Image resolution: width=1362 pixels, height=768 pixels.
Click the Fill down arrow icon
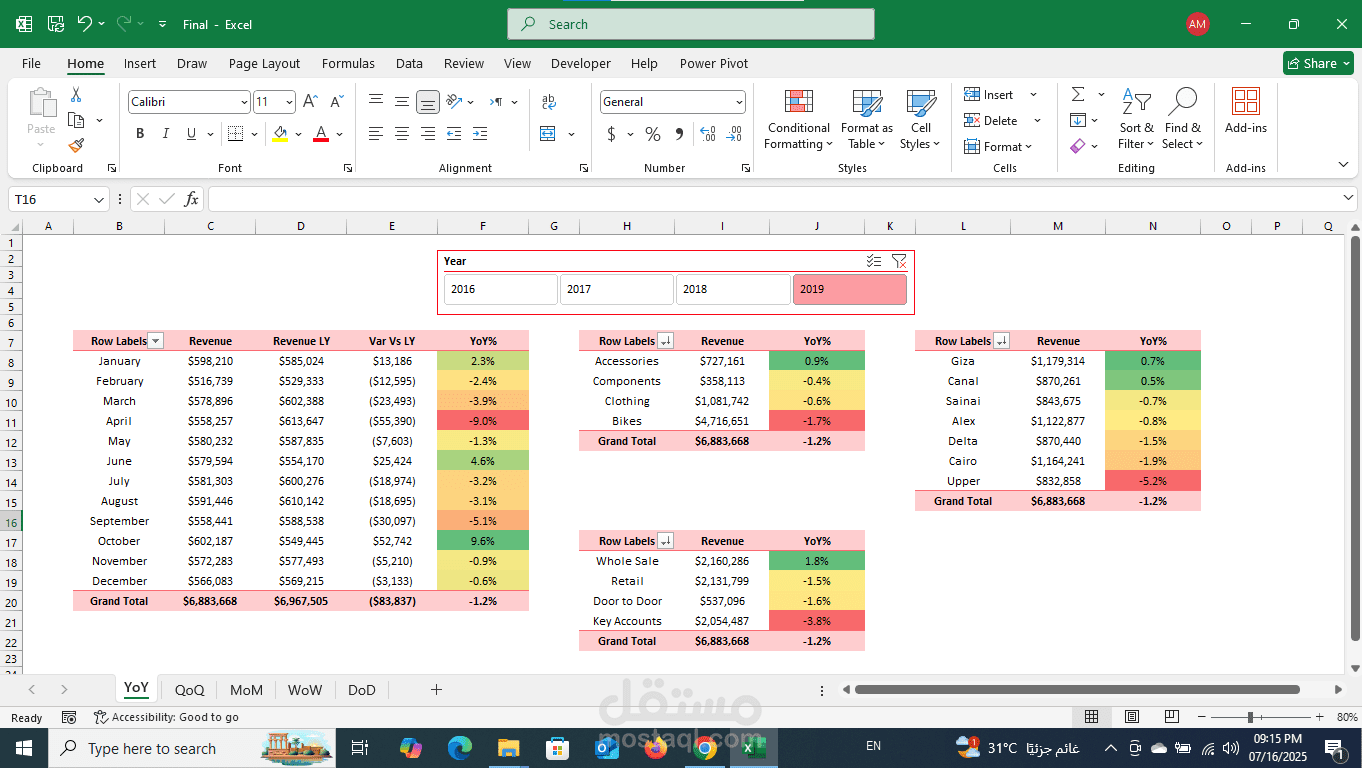point(1078,120)
